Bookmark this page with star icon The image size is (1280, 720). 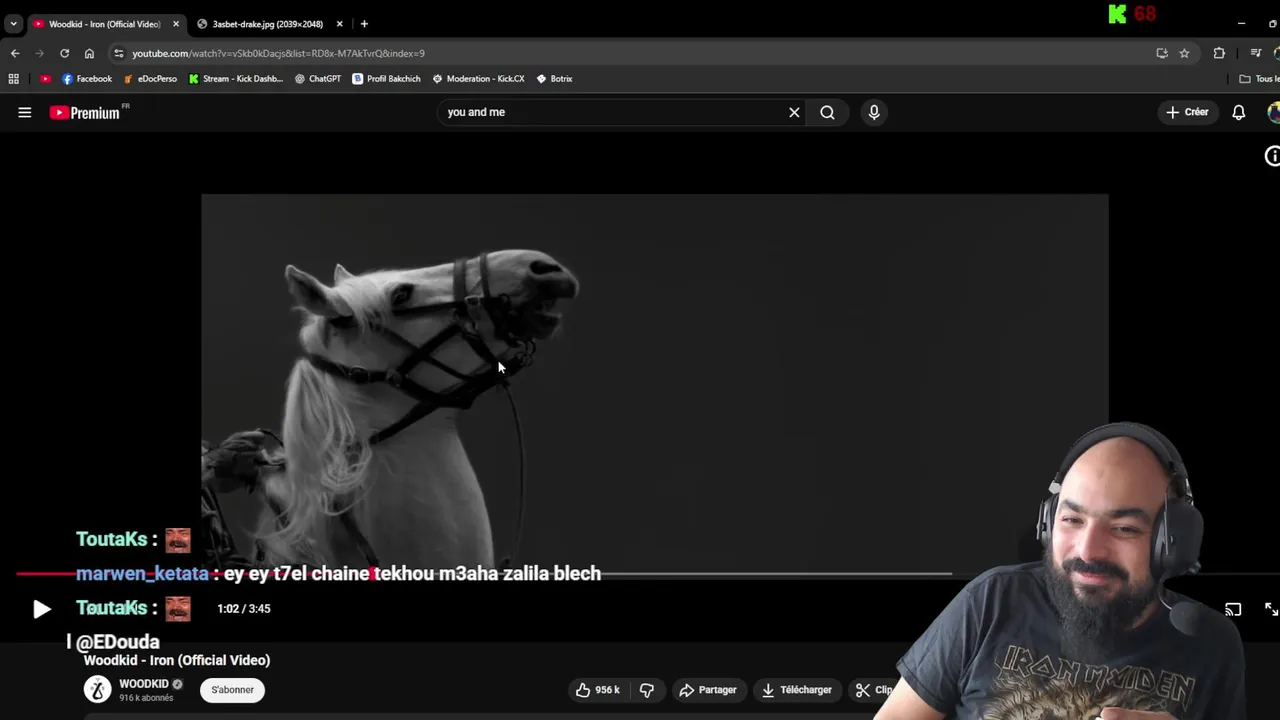(1184, 53)
